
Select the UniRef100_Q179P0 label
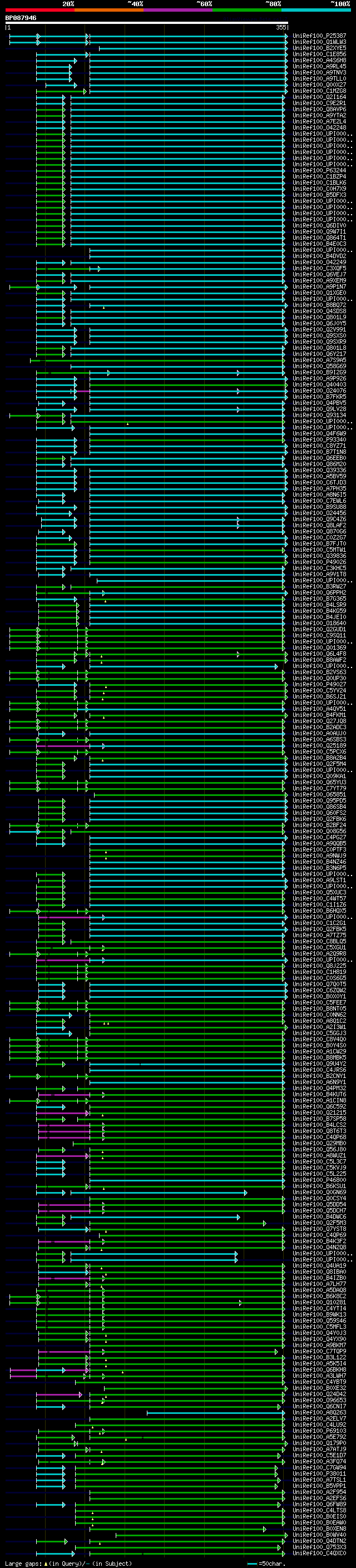pos(319,1443)
